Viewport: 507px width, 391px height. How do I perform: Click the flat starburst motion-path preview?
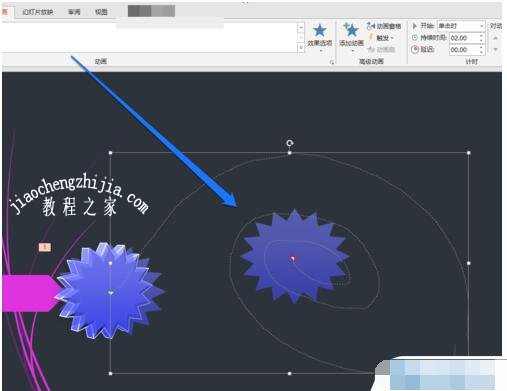(x=294, y=257)
